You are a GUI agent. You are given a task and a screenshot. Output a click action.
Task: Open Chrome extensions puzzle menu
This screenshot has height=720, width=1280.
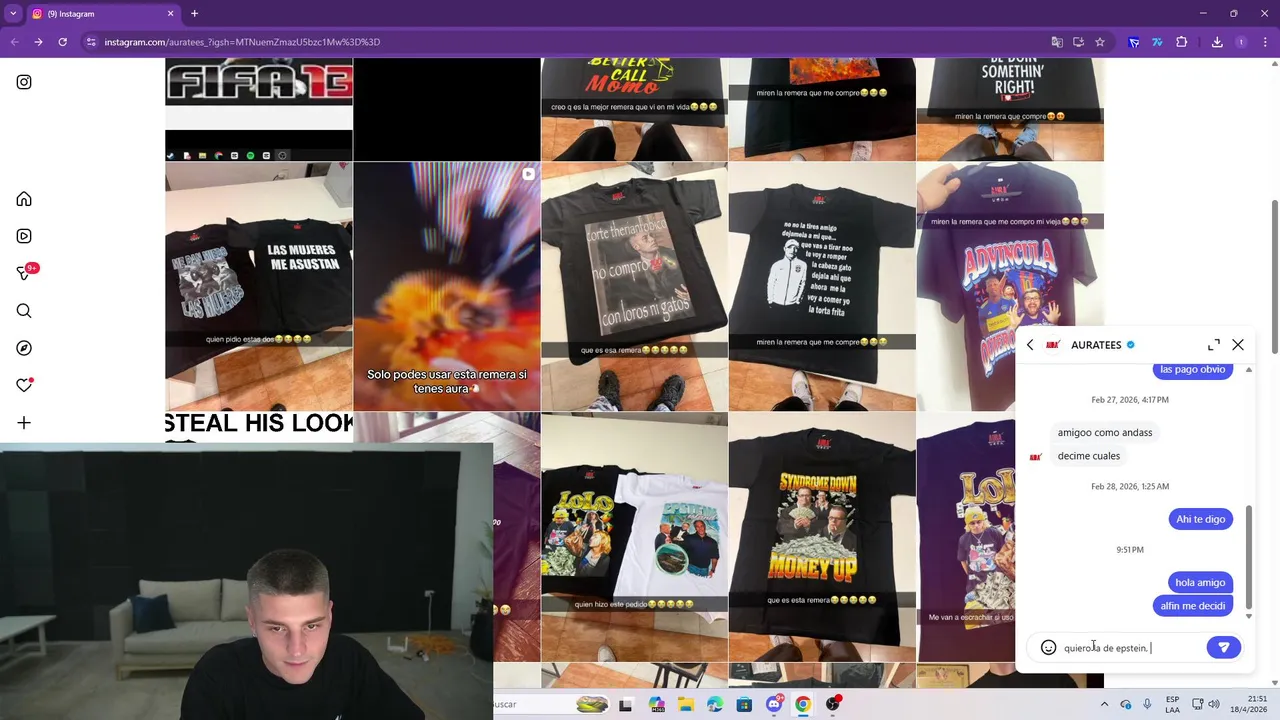coord(1182,42)
